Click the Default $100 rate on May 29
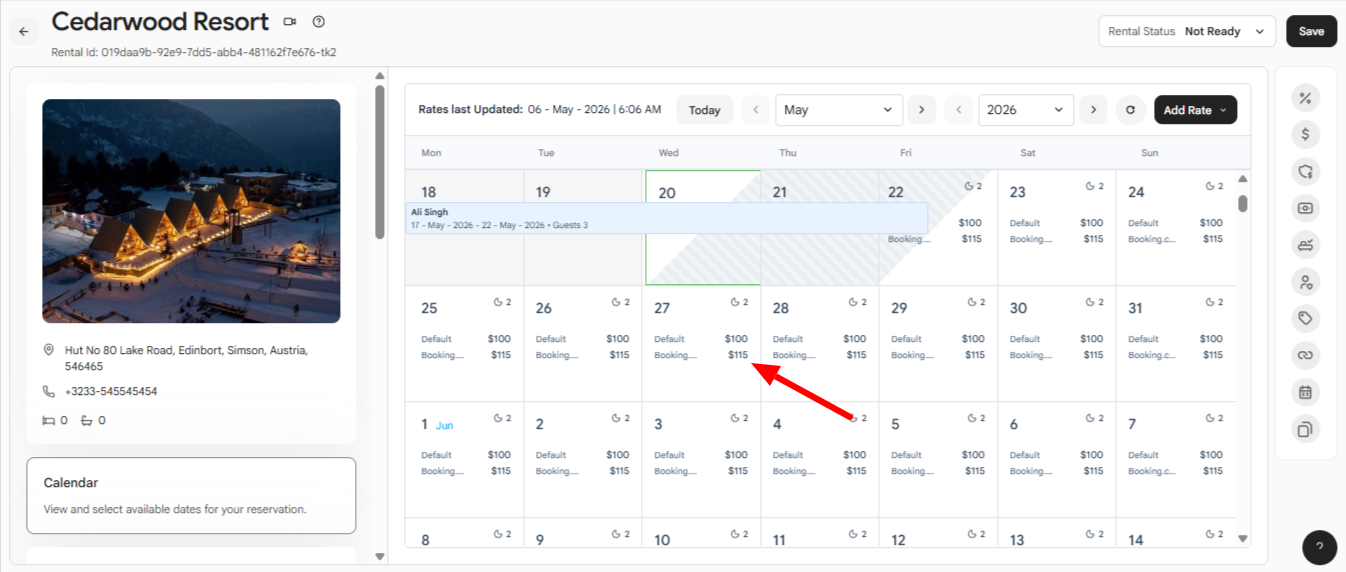Screen dimensions: 1346x572 point(938,339)
